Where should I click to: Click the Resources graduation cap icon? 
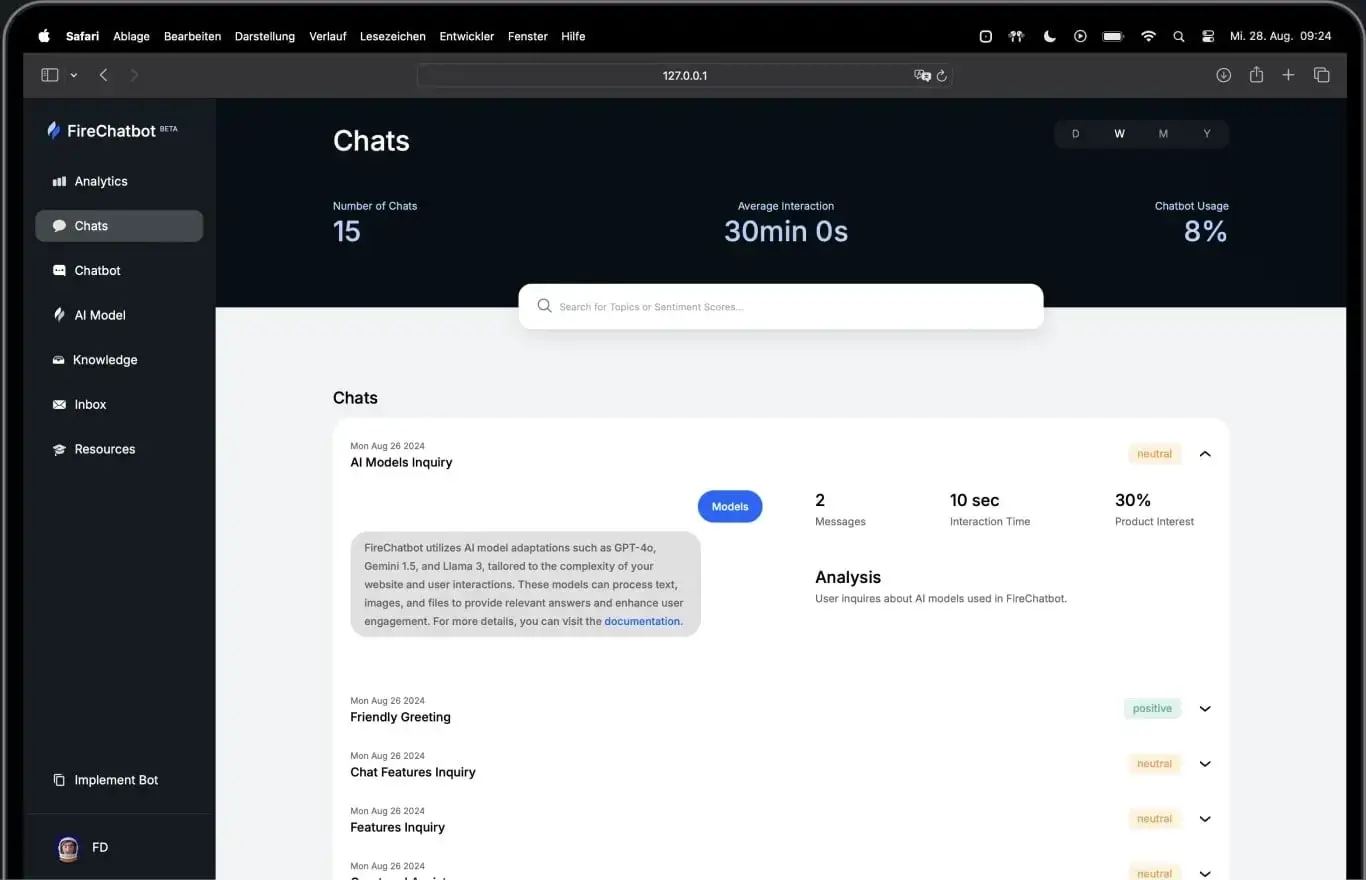(59, 450)
